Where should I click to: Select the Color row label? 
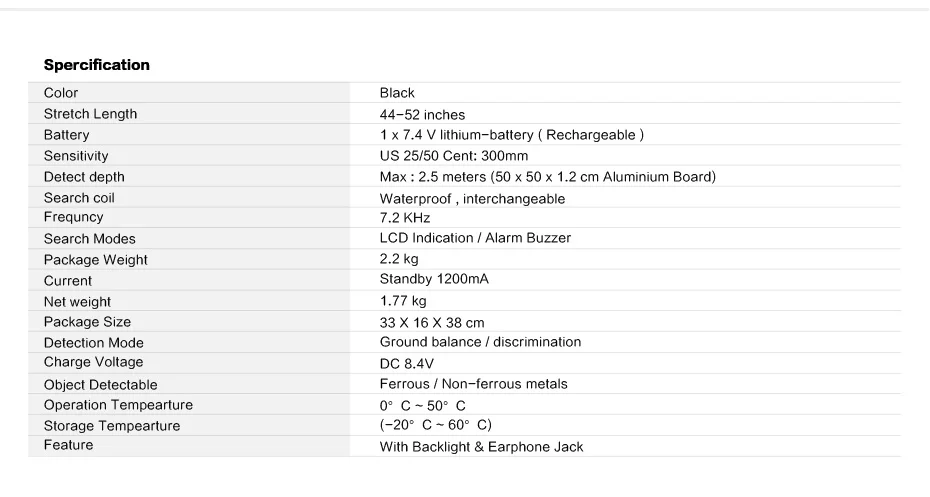pyautogui.click(x=61, y=93)
